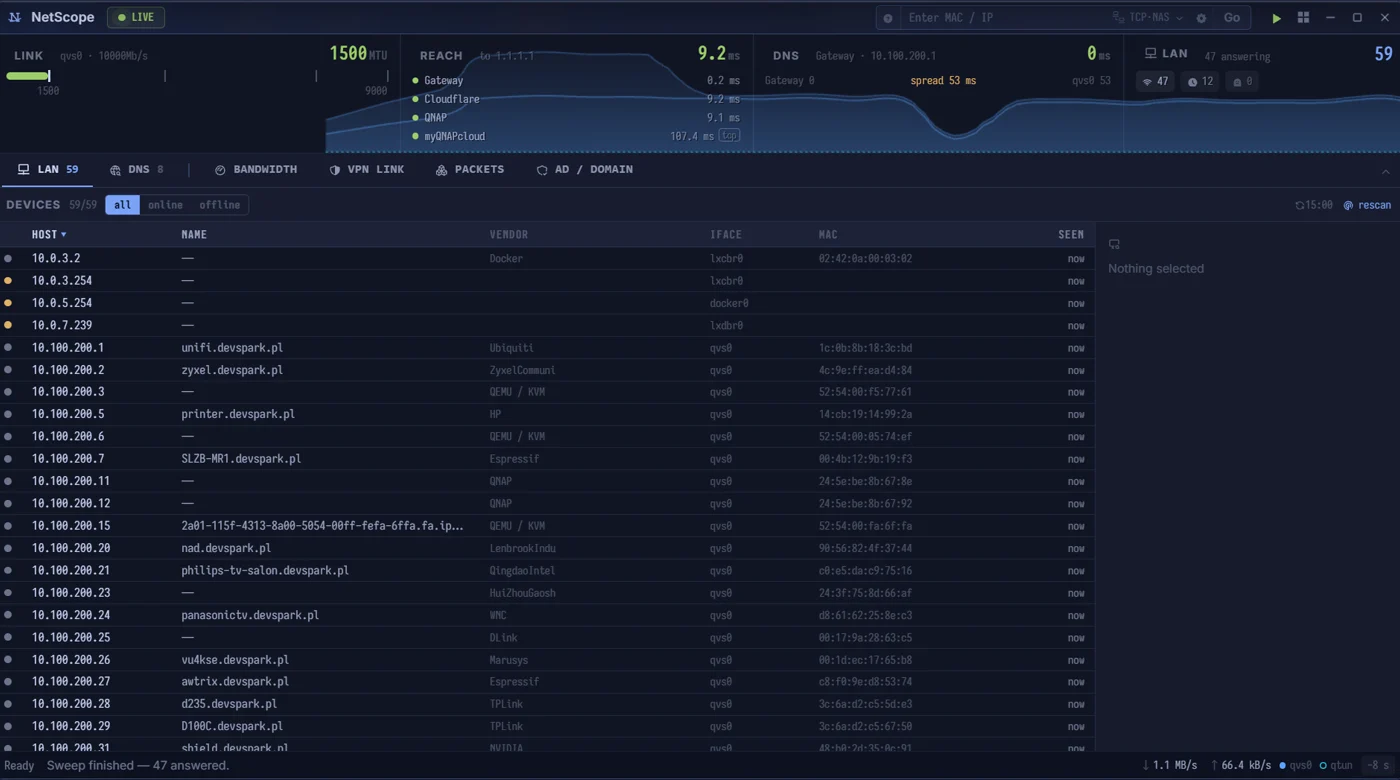Open the AD / DOMAIN tab
This screenshot has width=1400, height=780.
coord(585,170)
